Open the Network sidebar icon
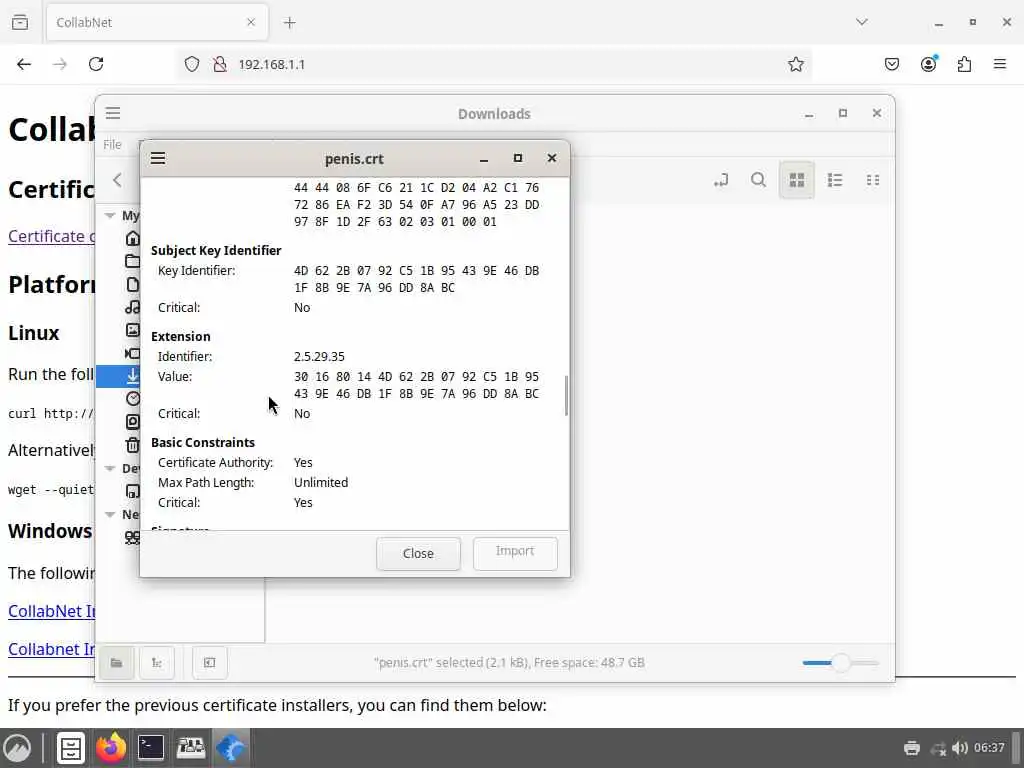 pos(133,537)
